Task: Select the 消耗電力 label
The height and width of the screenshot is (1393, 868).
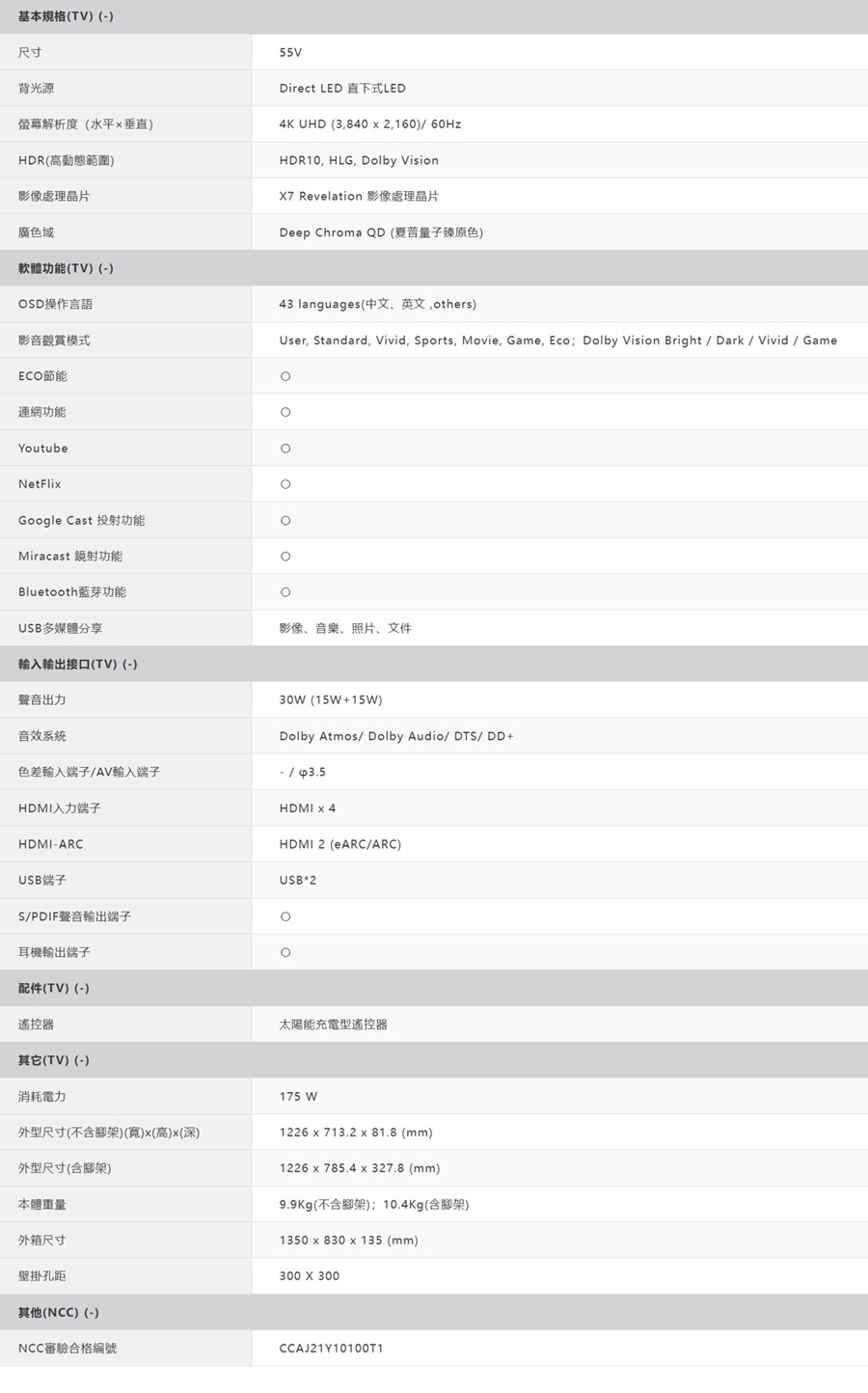Action: (x=41, y=1097)
